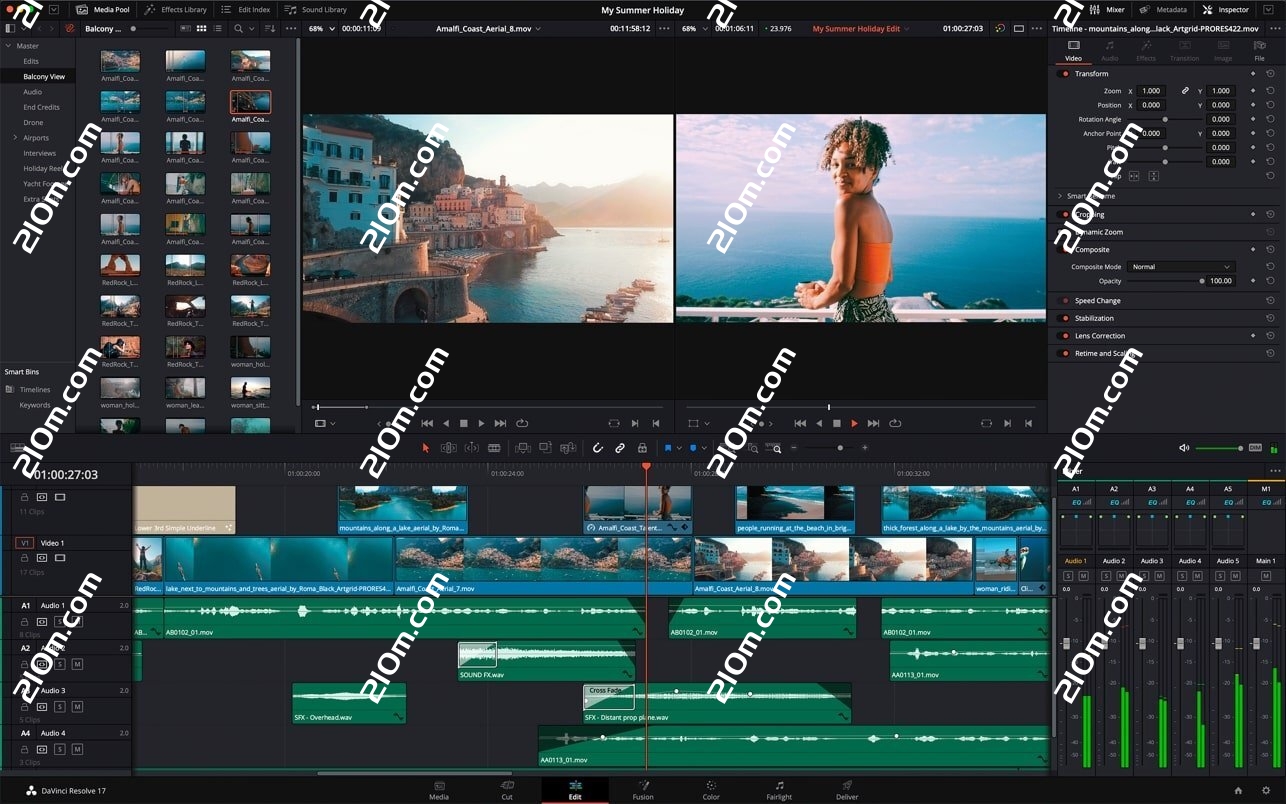Collapse the Master bin
This screenshot has height=804, width=1286.
coord(9,45)
